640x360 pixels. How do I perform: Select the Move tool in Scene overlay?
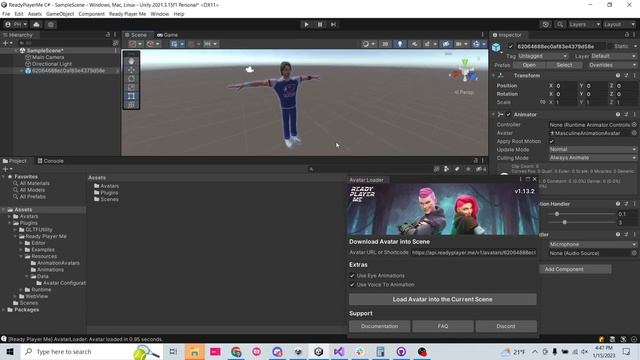click(x=131, y=70)
